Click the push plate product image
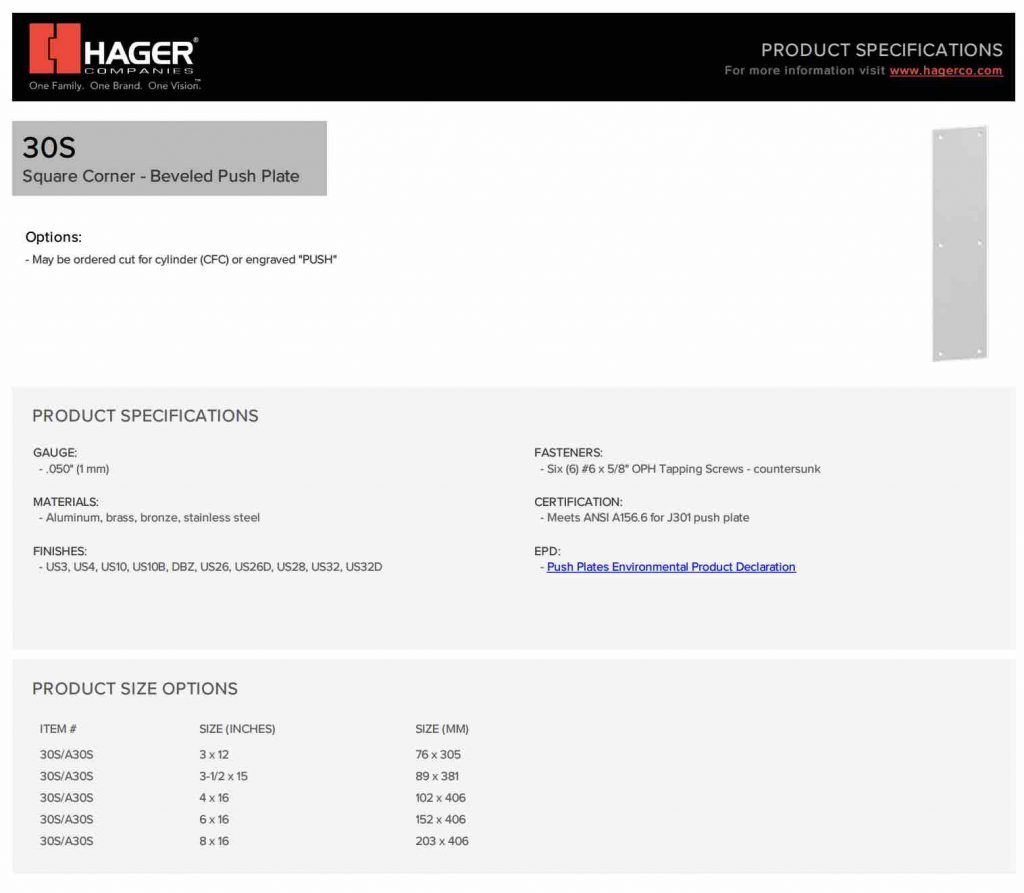 [x=959, y=243]
